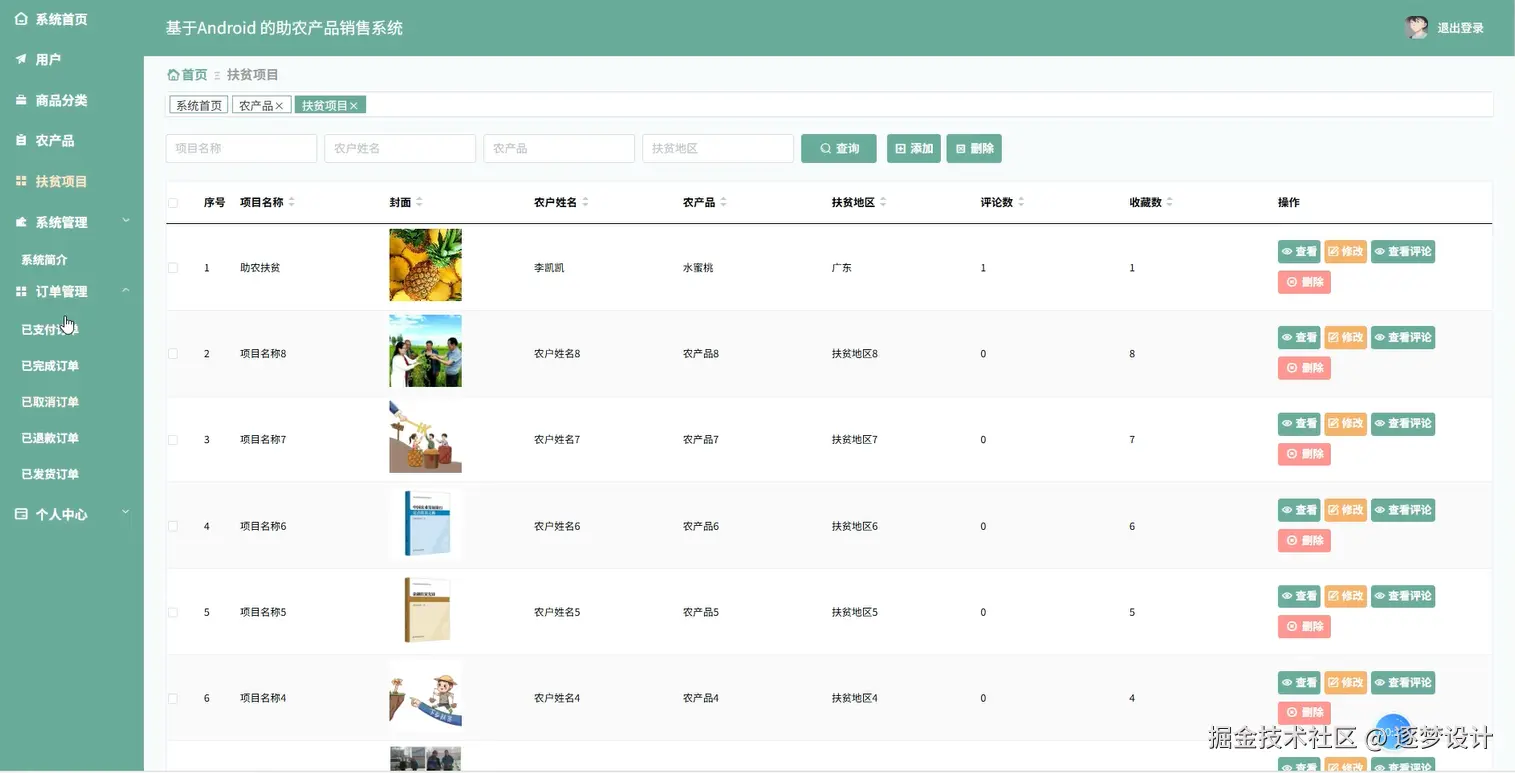Sort by the 项目名称 column arrows
The width and height of the screenshot is (1515, 773).
[x=292, y=202]
